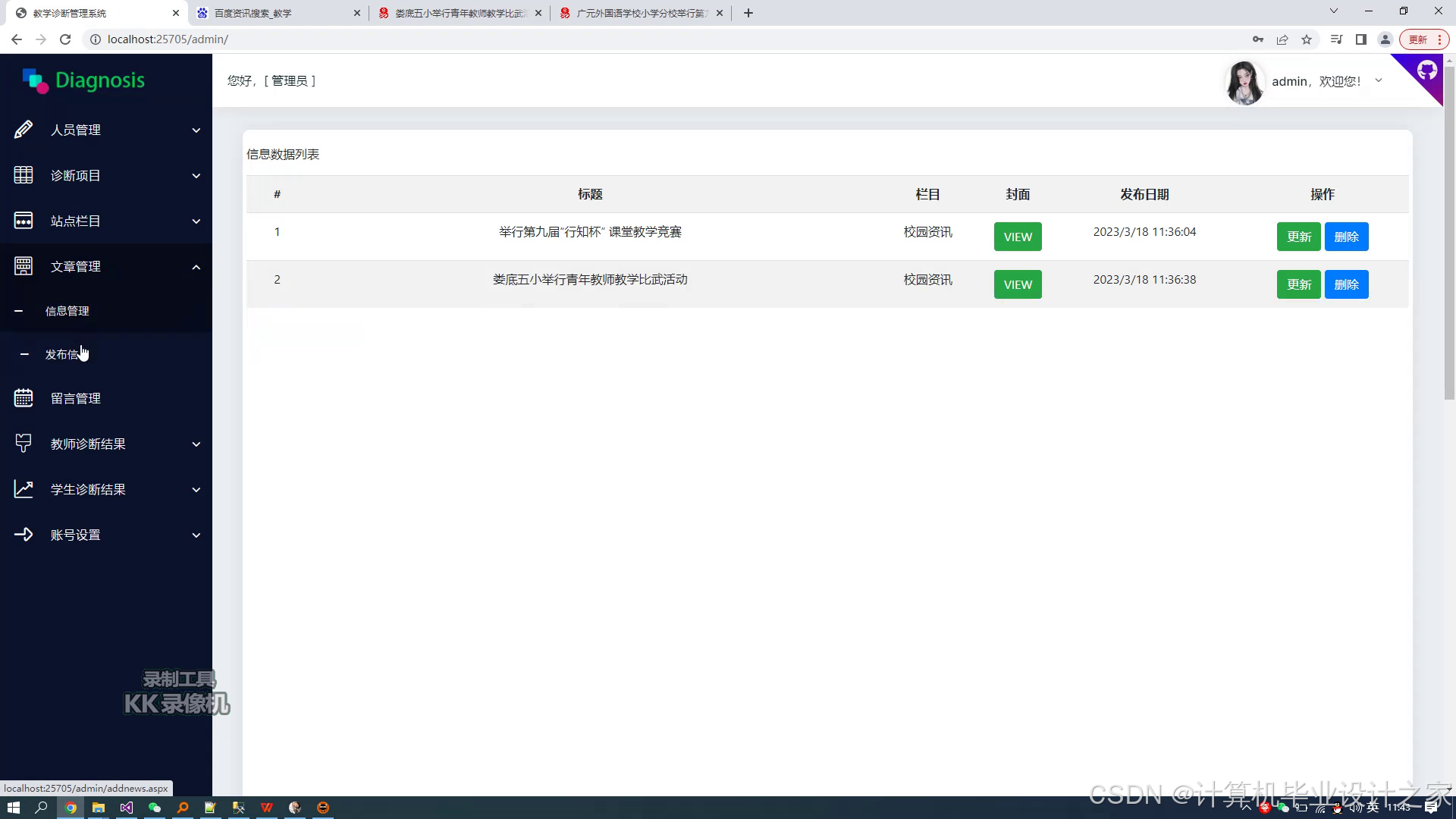This screenshot has height=819, width=1456.
Task: Click the browser reload icon
Action: [65, 39]
